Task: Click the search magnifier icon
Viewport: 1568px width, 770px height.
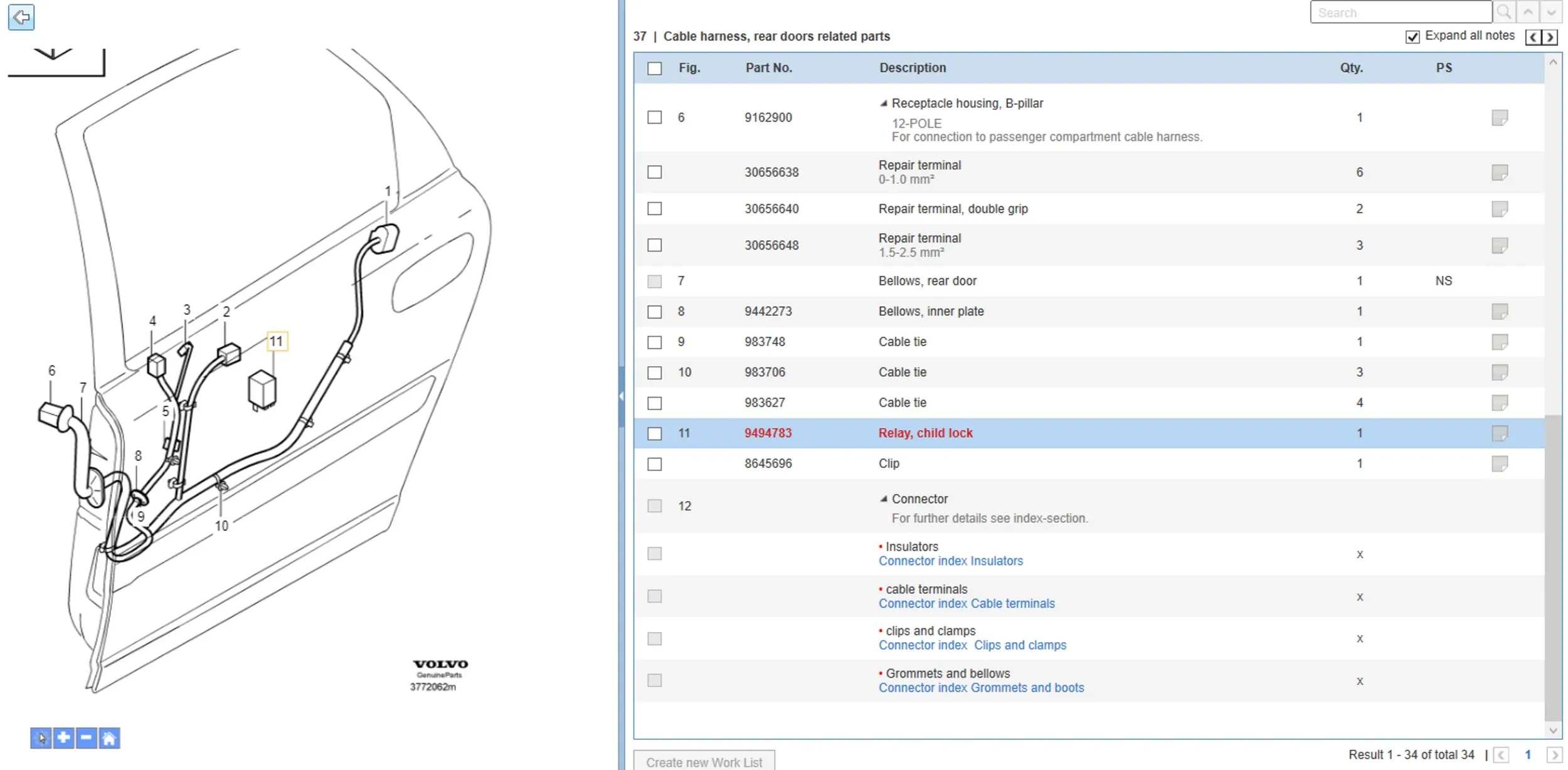Action: click(x=1504, y=12)
